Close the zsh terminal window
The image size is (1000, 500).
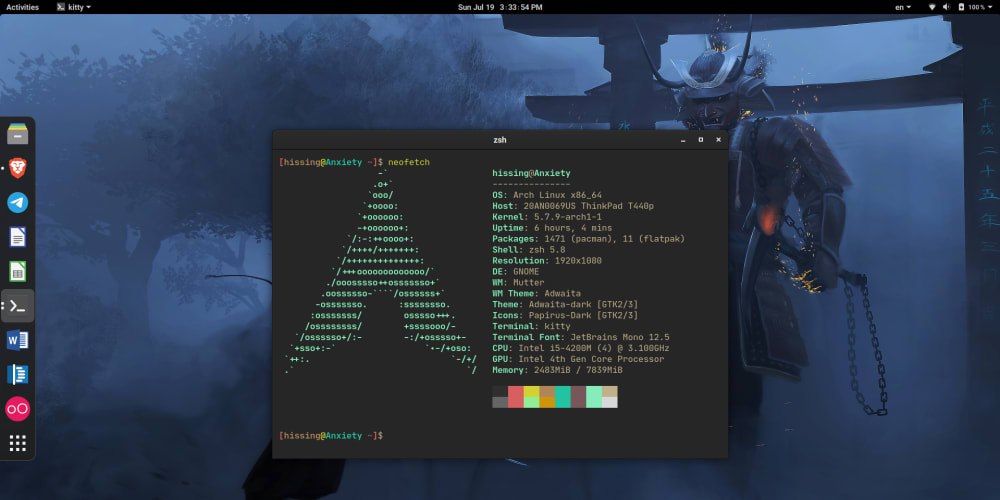pyautogui.click(x=718, y=140)
